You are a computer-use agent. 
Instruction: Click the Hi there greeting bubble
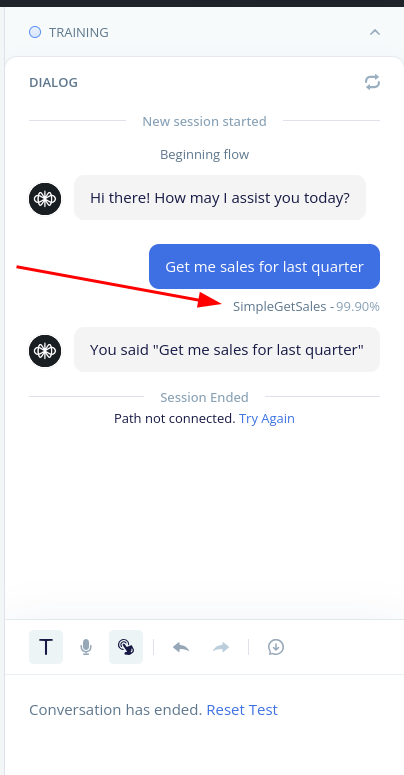(x=220, y=198)
